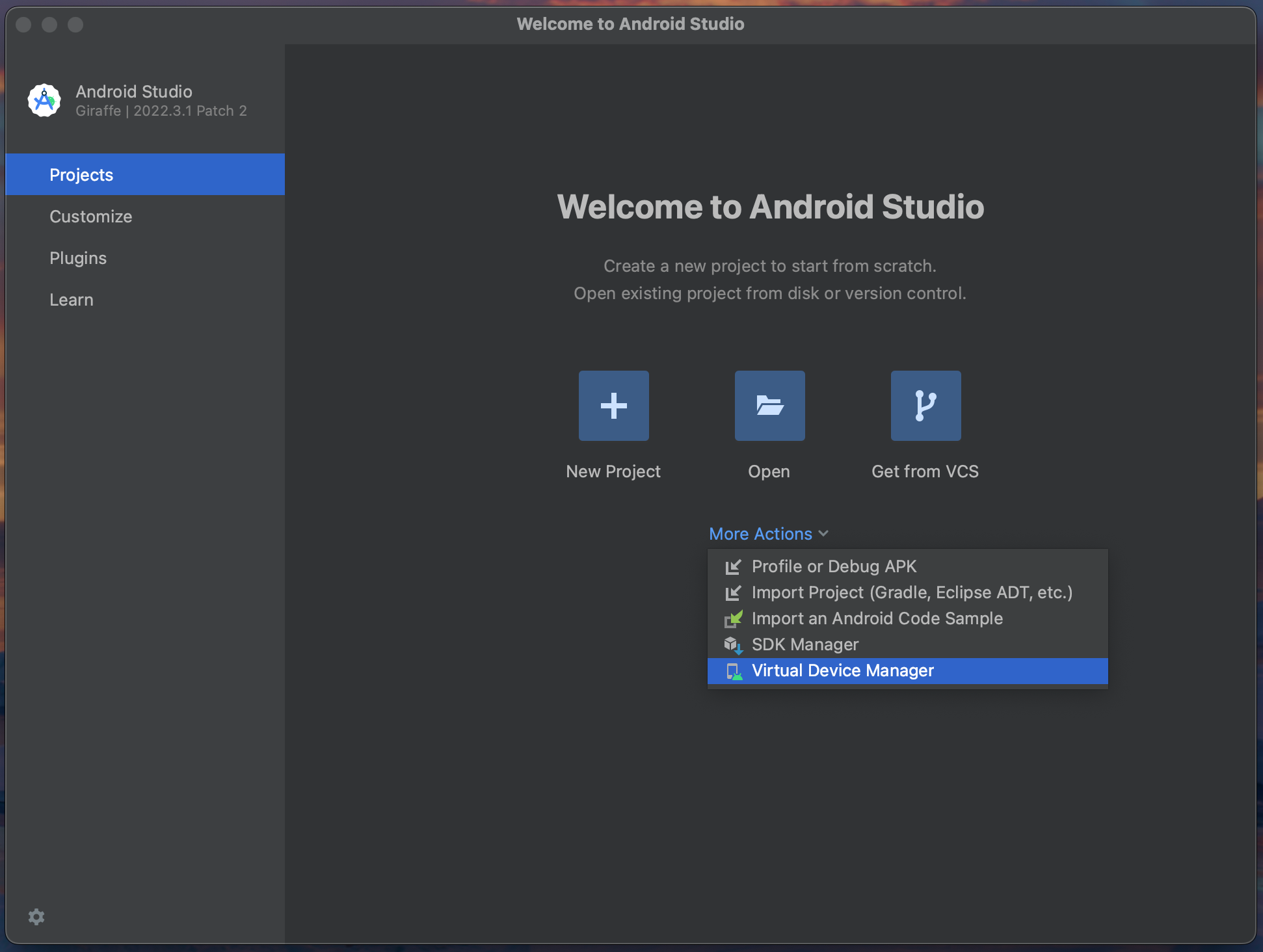Collapse the More Actions dropdown

[760, 534]
